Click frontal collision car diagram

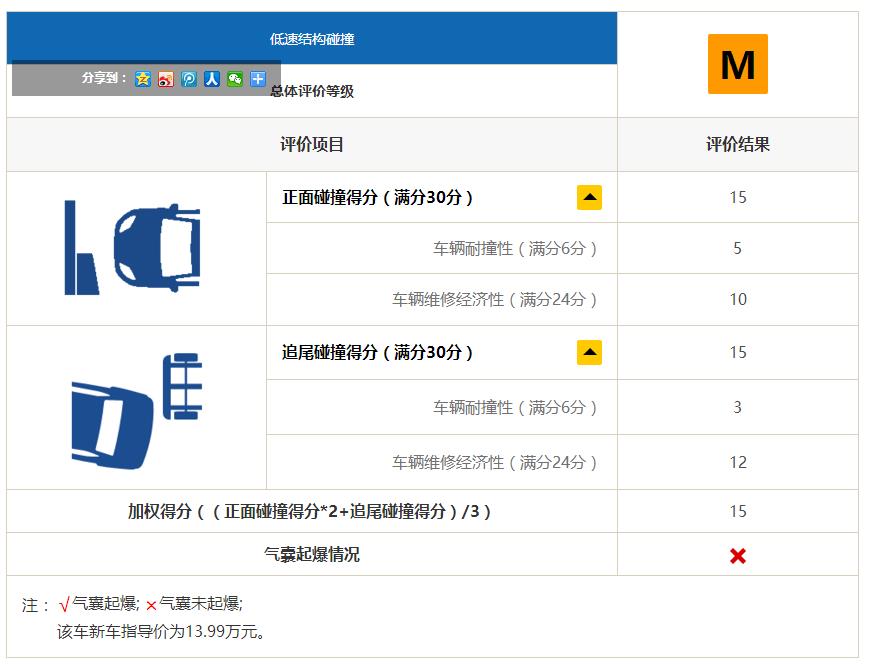pyautogui.click(x=132, y=247)
